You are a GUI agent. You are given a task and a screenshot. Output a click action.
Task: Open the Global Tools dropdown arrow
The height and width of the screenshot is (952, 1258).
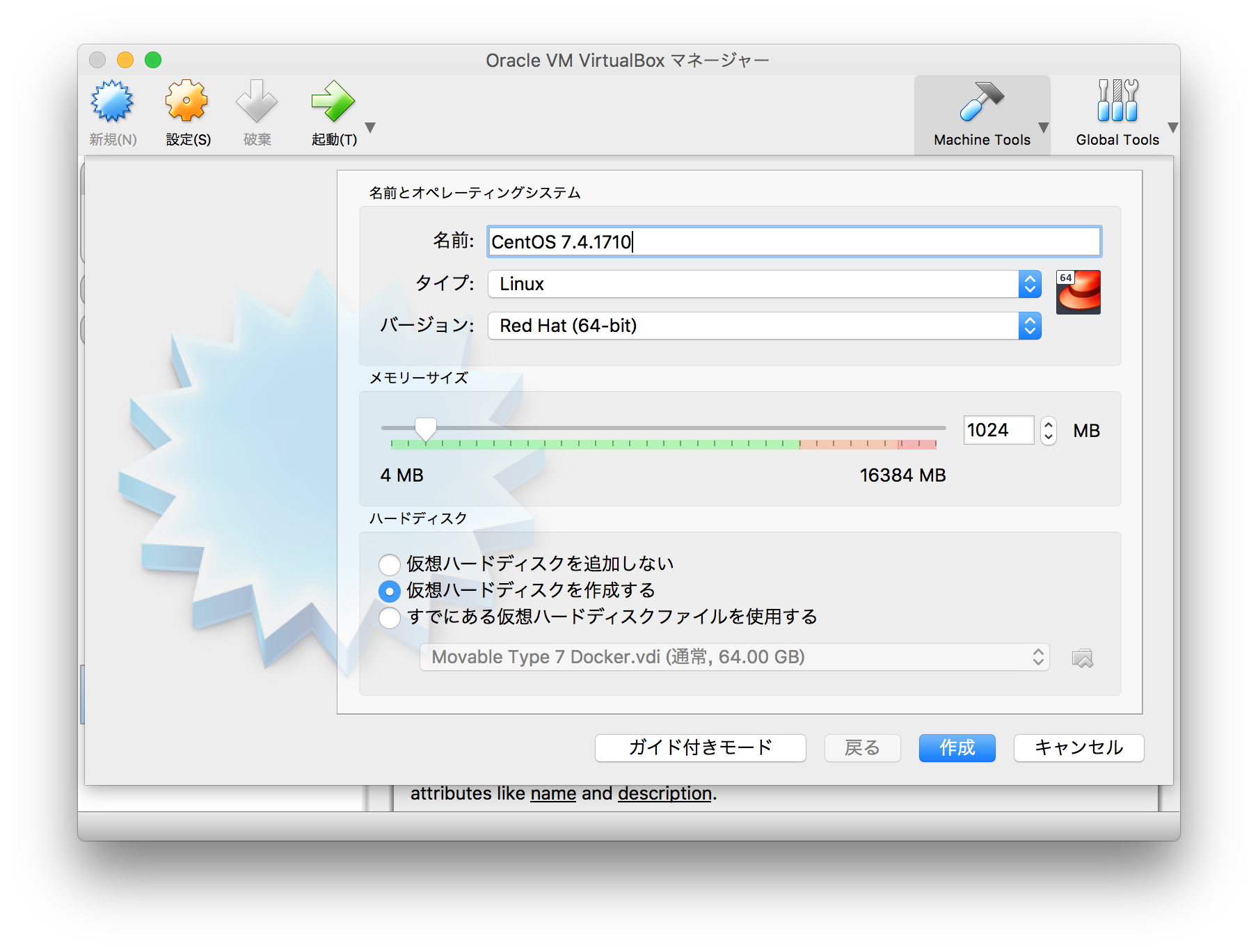(x=1173, y=127)
